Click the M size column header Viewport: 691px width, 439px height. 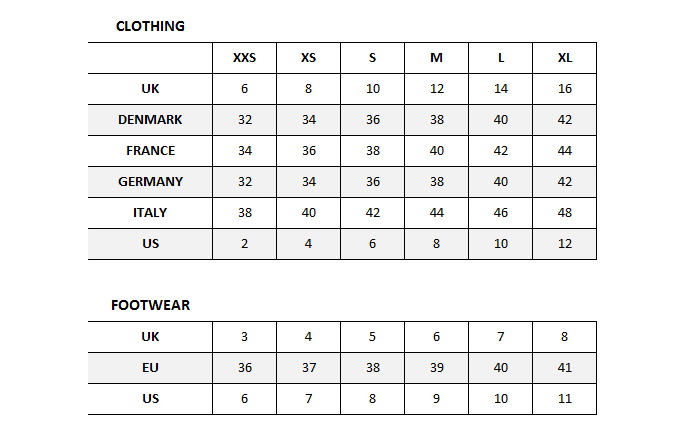tap(436, 58)
